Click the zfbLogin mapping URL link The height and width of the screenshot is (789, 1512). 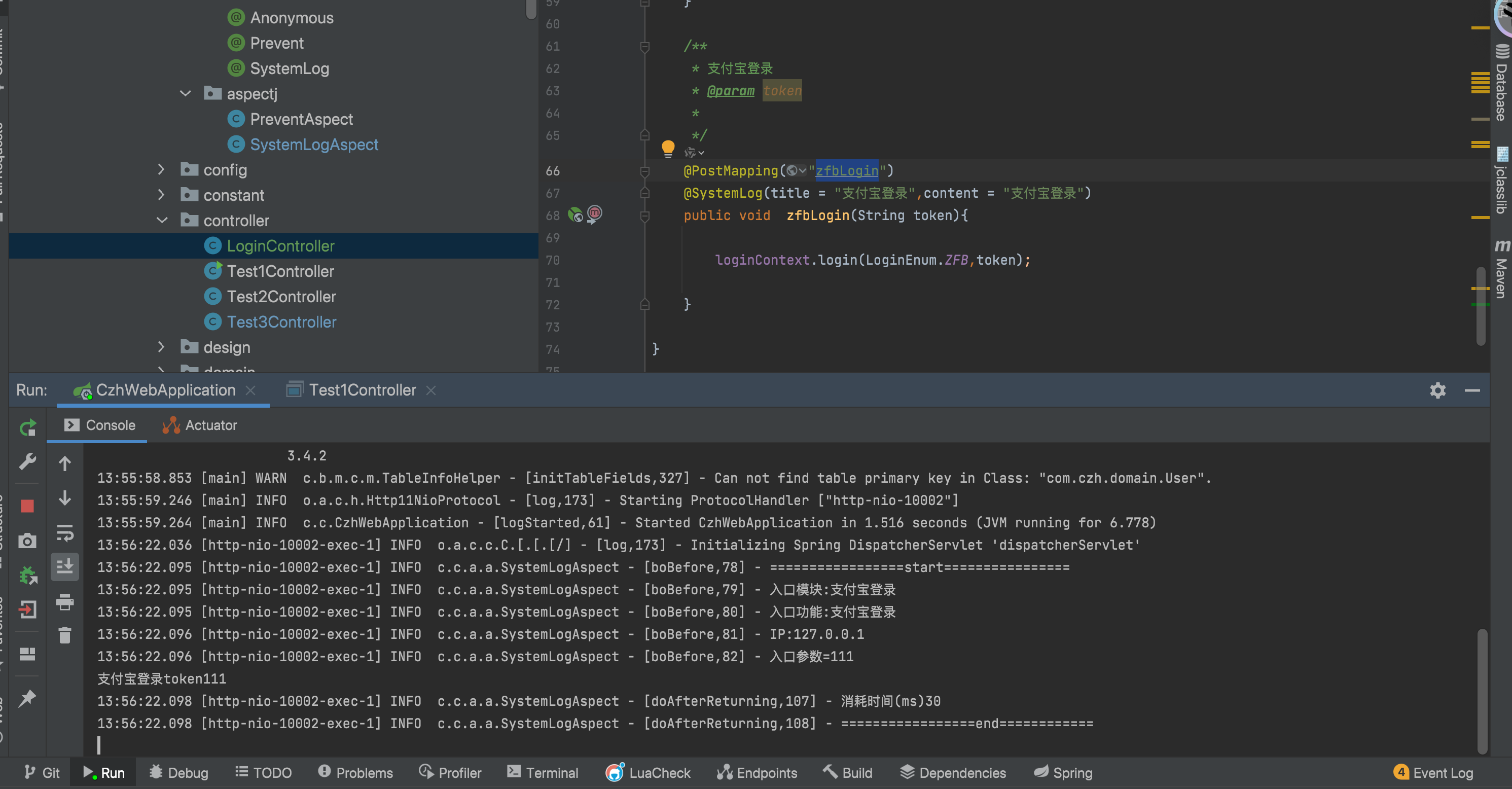(846, 171)
